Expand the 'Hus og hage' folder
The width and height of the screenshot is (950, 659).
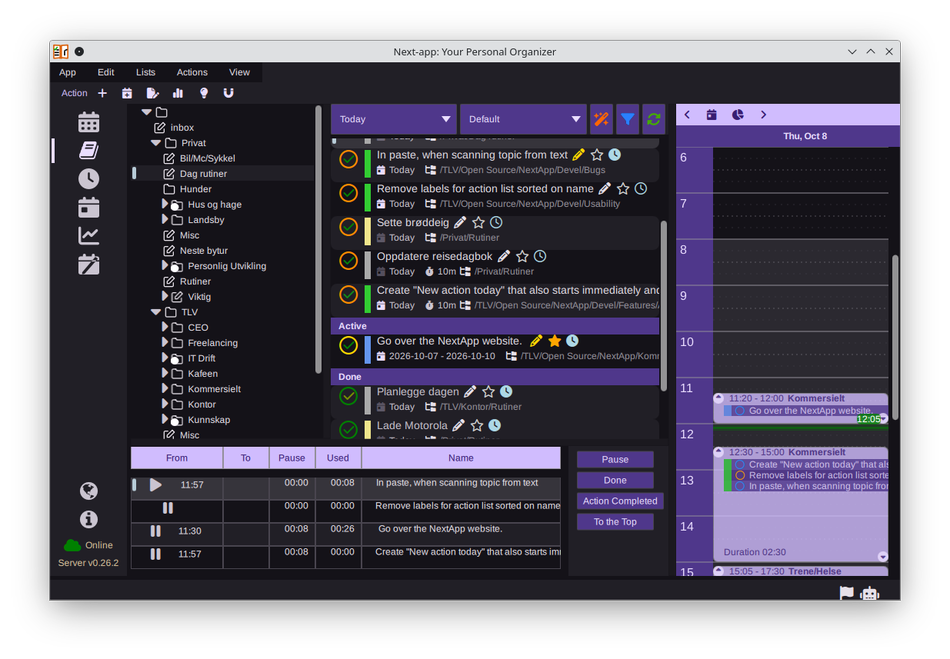(165, 204)
